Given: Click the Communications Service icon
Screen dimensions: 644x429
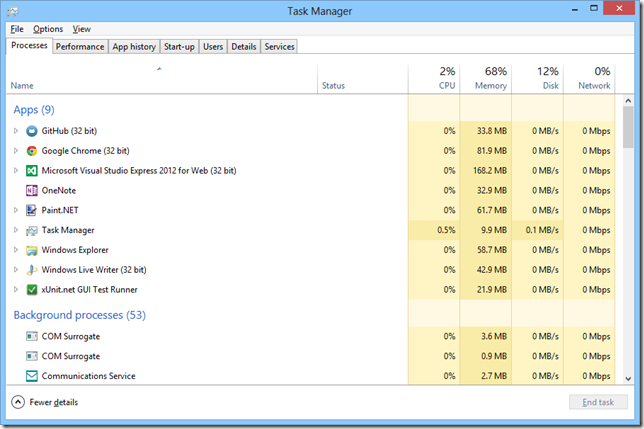Looking at the screenshot, I should pos(32,376).
